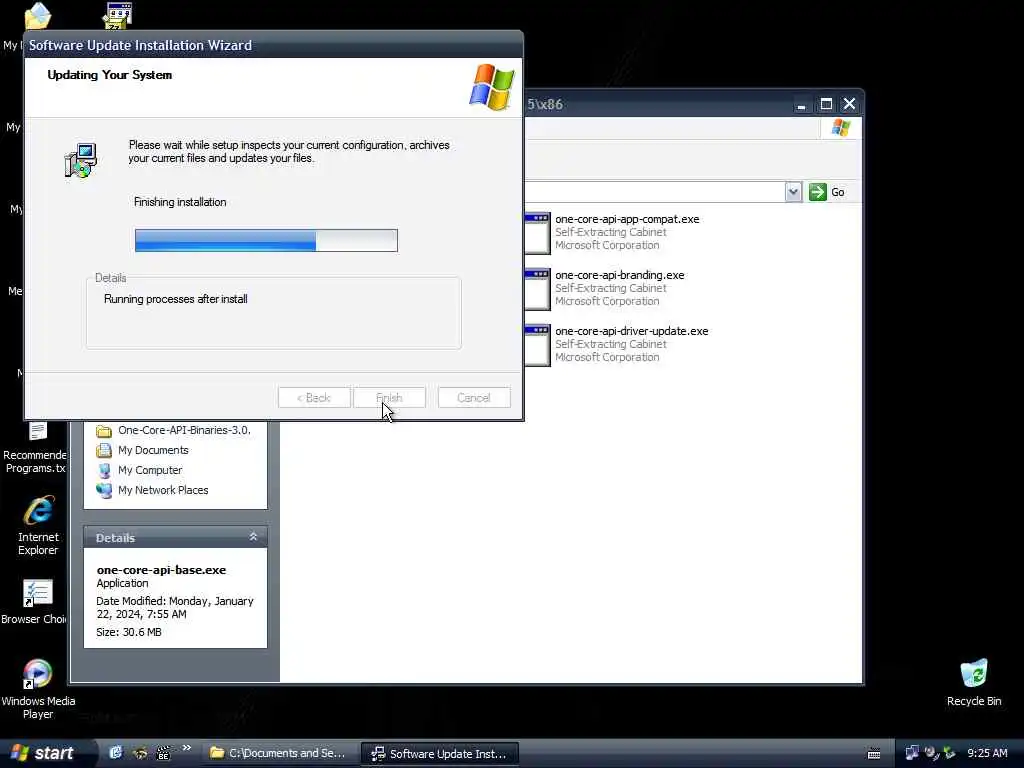Click the My Documents folder icon in the sidebar
The image size is (1024, 768).
pyautogui.click(x=104, y=451)
